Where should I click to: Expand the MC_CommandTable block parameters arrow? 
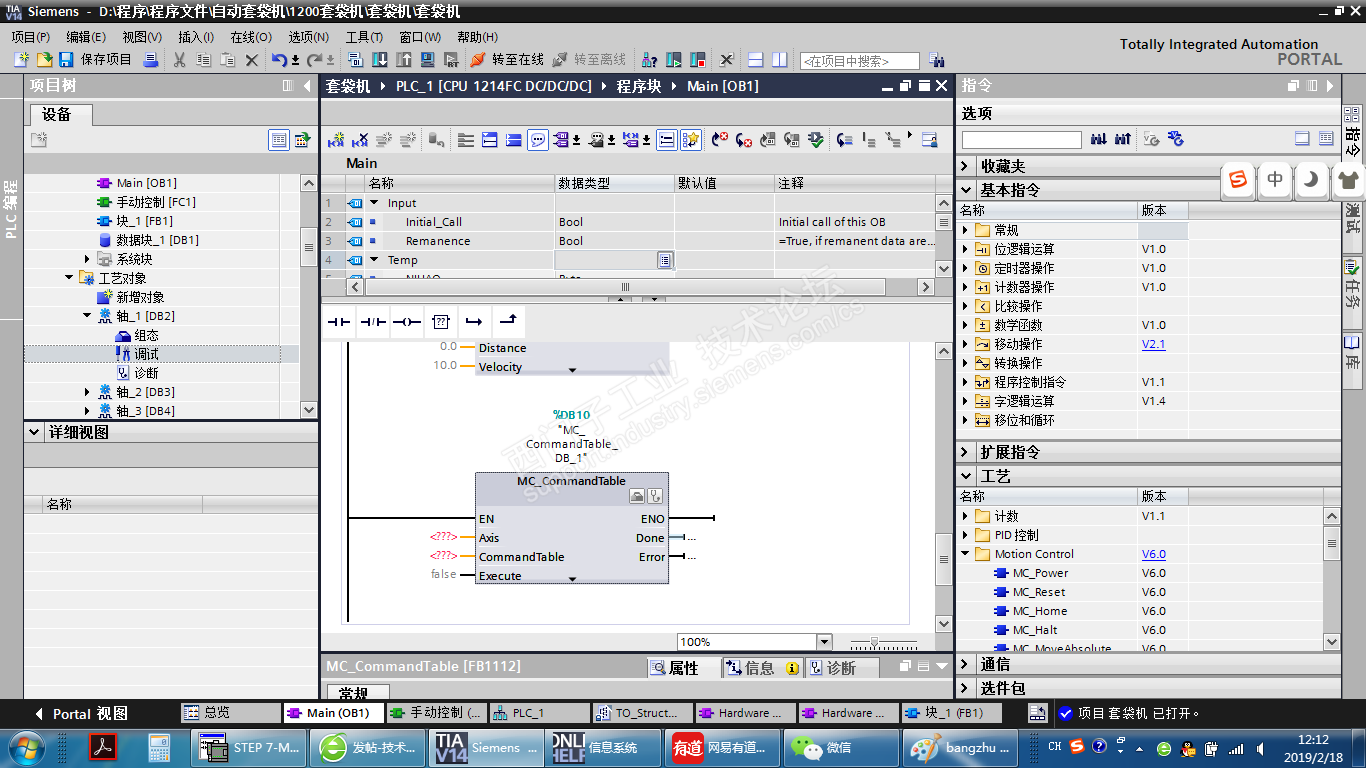(572, 579)
